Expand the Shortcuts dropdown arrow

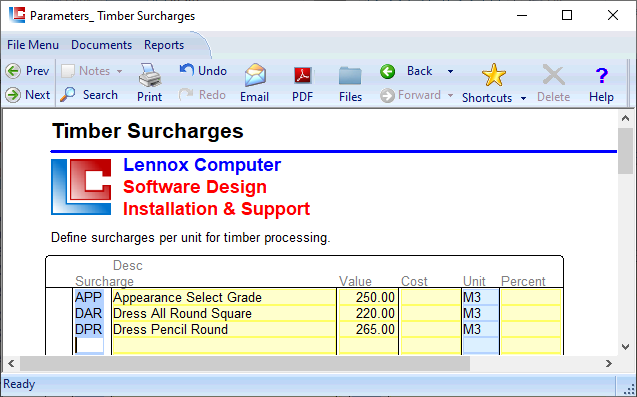[x=523, y=98]
